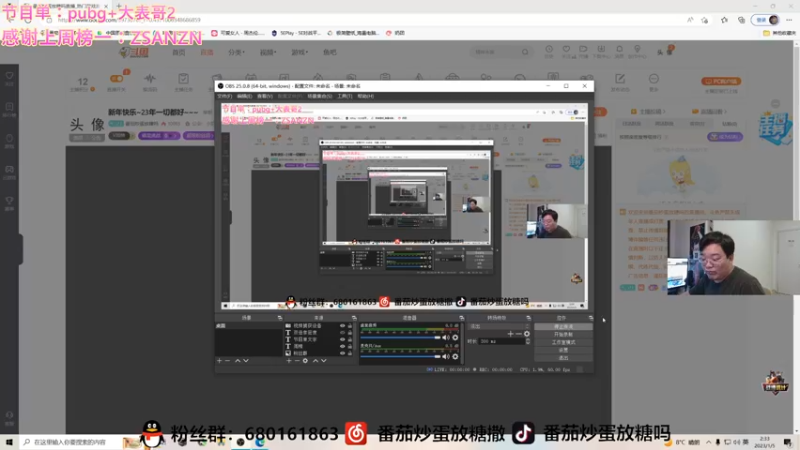This screenshot has height=450, width=800.
Task: Show hidden system tray icons chevron
Action: click(708, 442)
